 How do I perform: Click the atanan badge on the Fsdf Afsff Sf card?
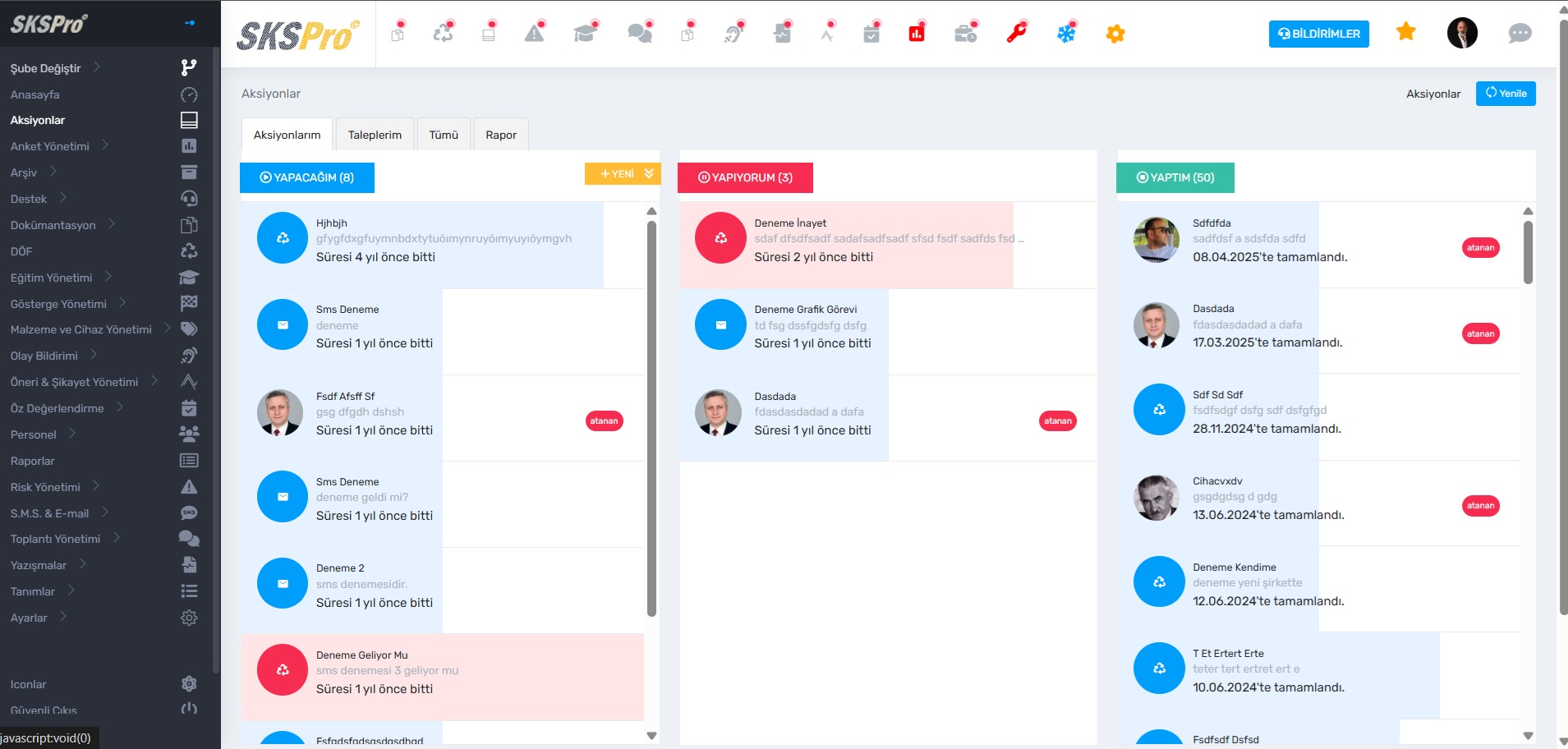(605, 420)
